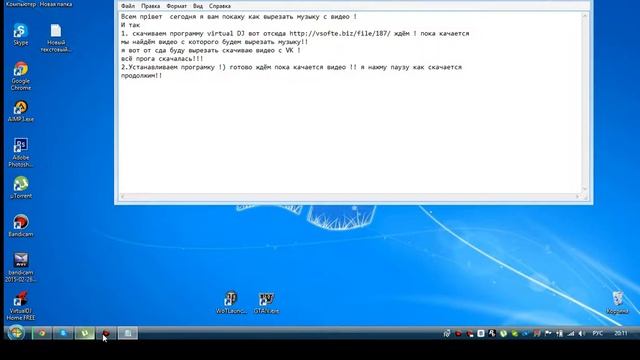Switch to Bandicam in the taskbar

(106, 333)
